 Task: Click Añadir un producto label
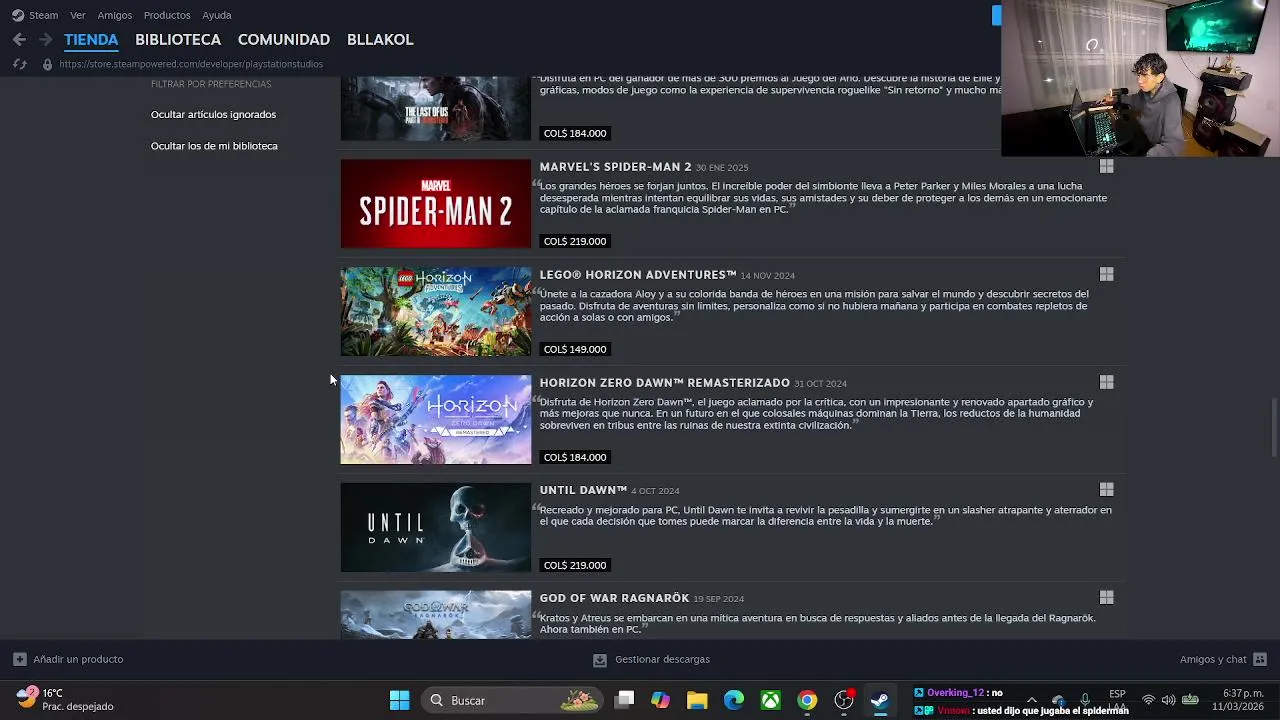(x=78, y=659)
